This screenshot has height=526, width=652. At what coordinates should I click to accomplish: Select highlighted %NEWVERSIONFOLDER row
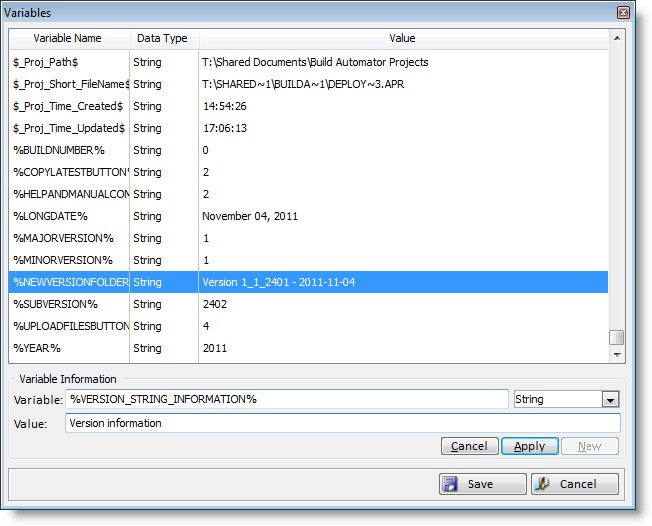308,282
